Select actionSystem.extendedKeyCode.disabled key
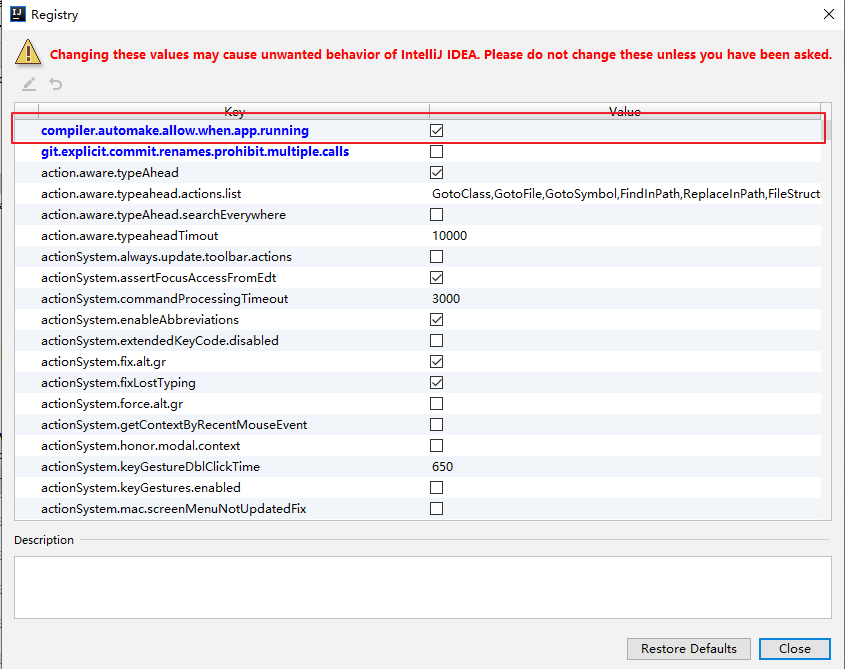 160,341
